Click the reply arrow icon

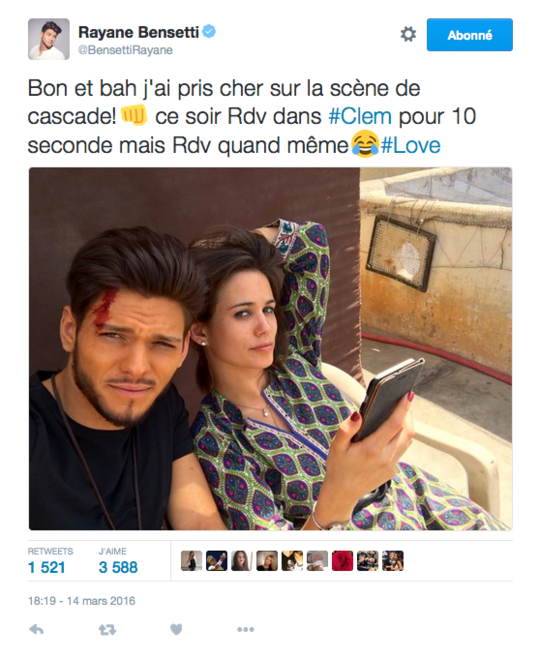[36, 629]
